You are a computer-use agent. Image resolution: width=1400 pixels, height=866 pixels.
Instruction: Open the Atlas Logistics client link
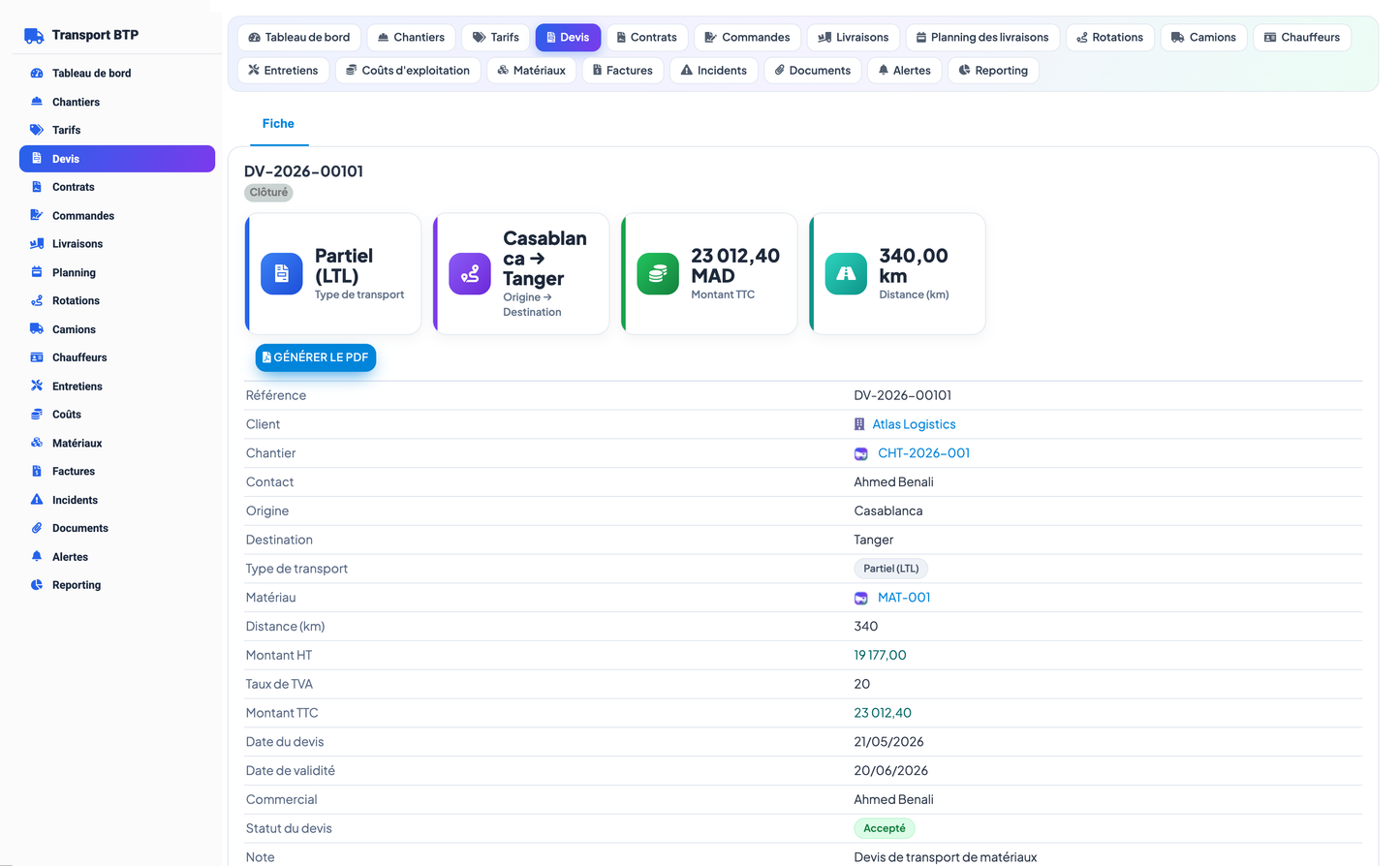click(x=914, y=424)
